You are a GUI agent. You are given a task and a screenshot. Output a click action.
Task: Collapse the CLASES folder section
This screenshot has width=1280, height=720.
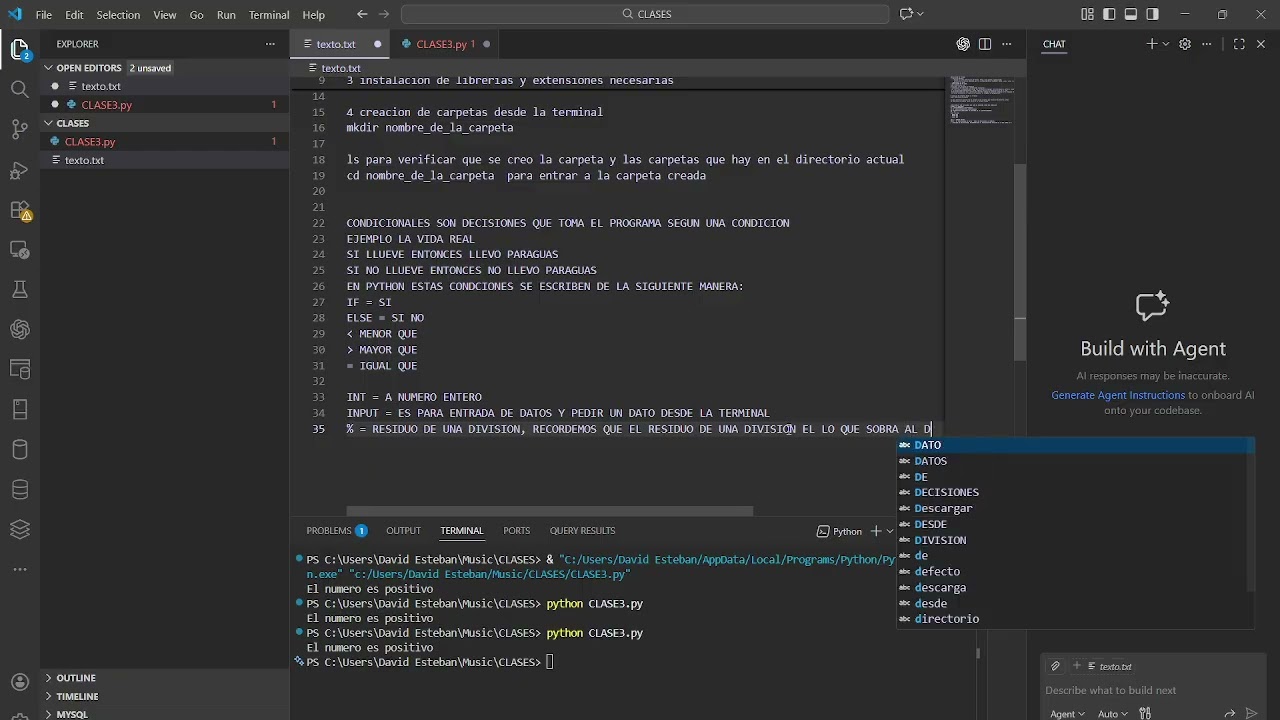165,123
